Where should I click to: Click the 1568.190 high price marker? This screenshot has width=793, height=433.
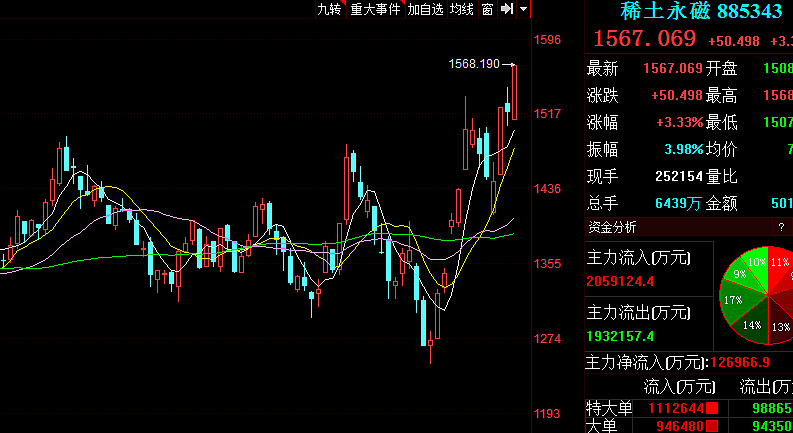[474, 64]
